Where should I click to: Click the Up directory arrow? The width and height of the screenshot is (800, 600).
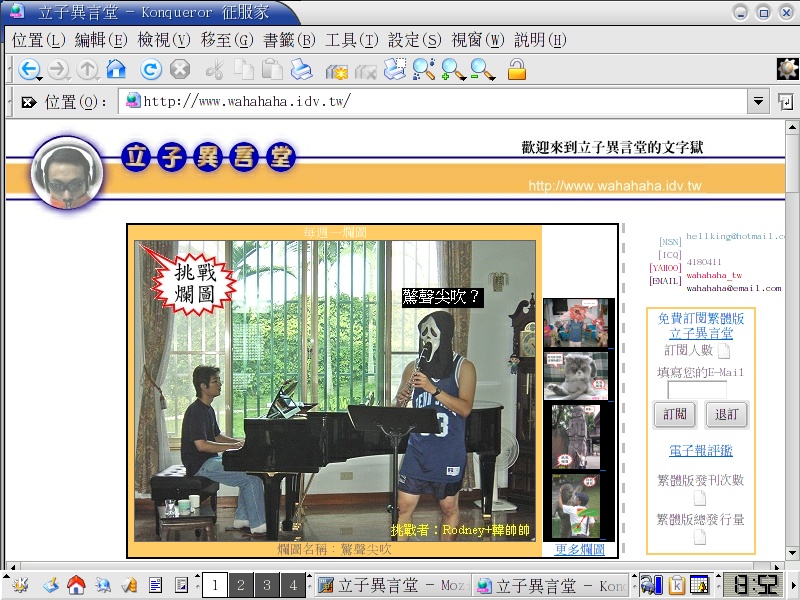pos(88,70)
